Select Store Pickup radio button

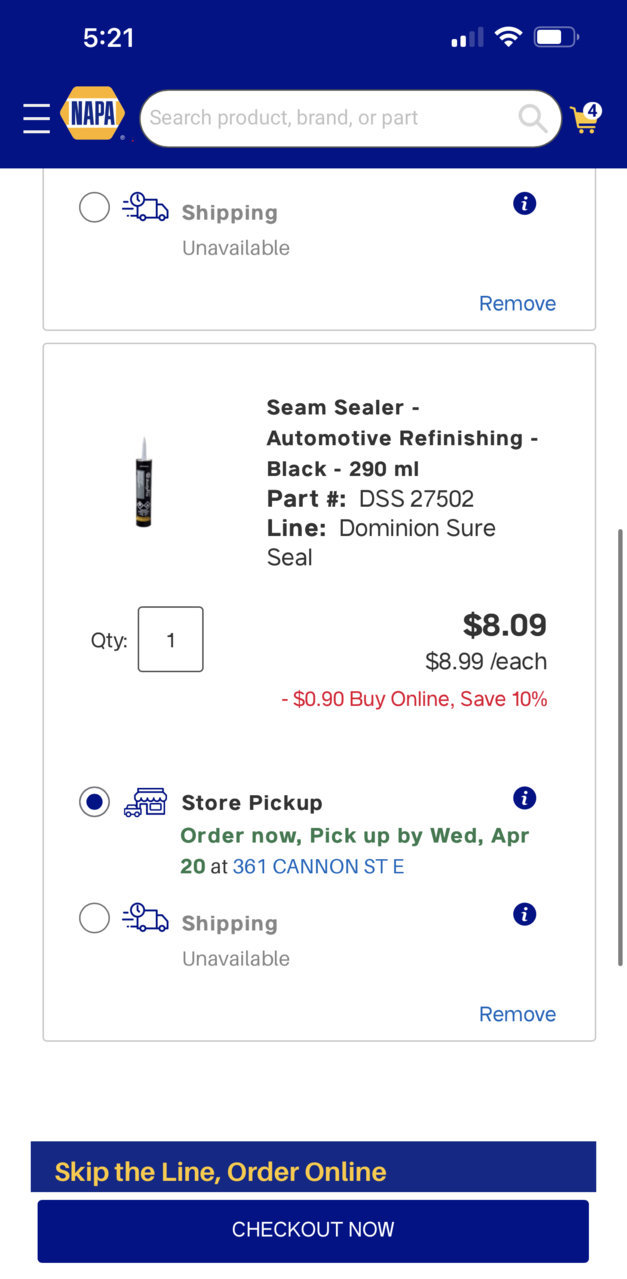(94, 802)
